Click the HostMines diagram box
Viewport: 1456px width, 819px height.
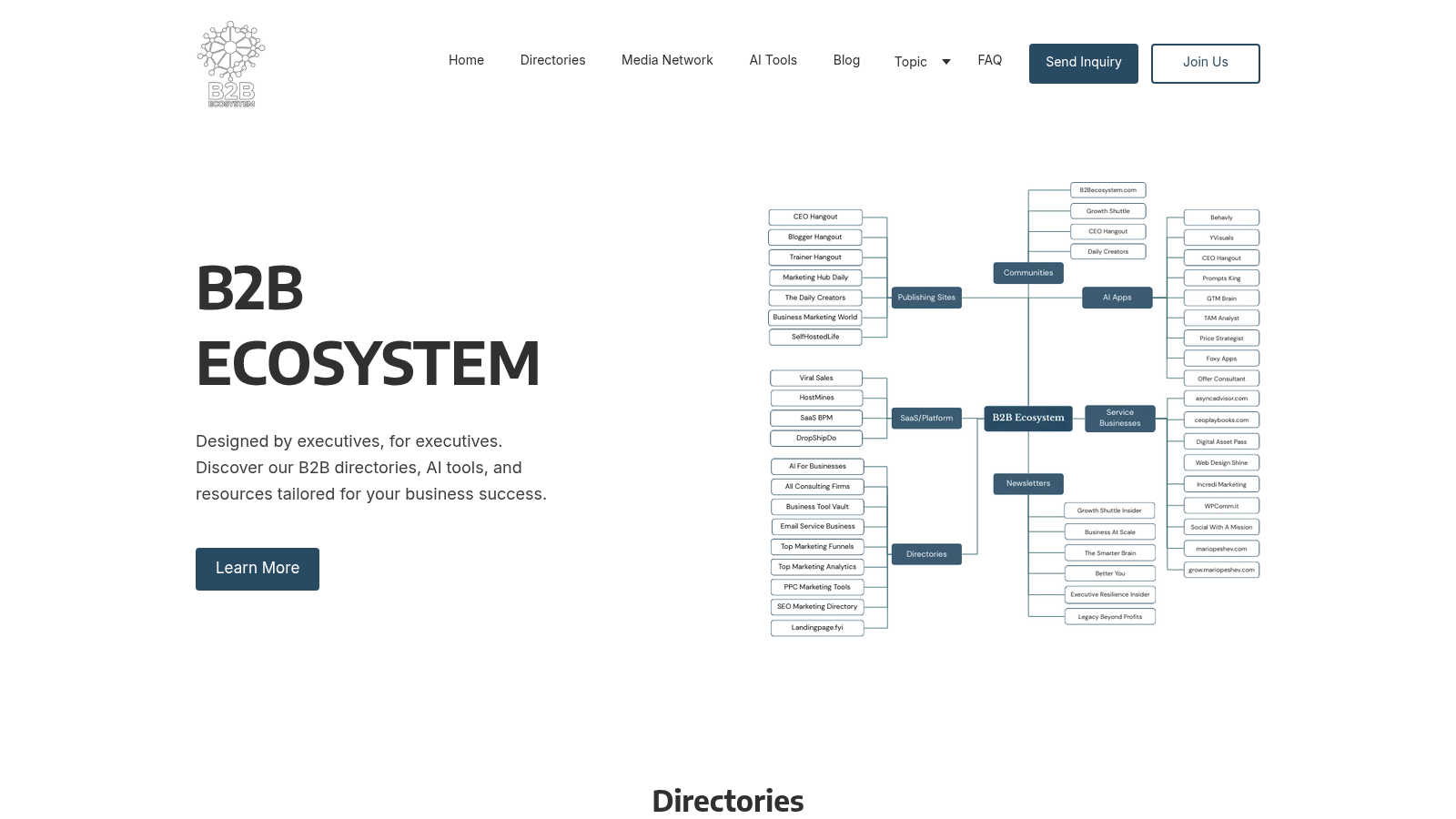click(816, 398)
